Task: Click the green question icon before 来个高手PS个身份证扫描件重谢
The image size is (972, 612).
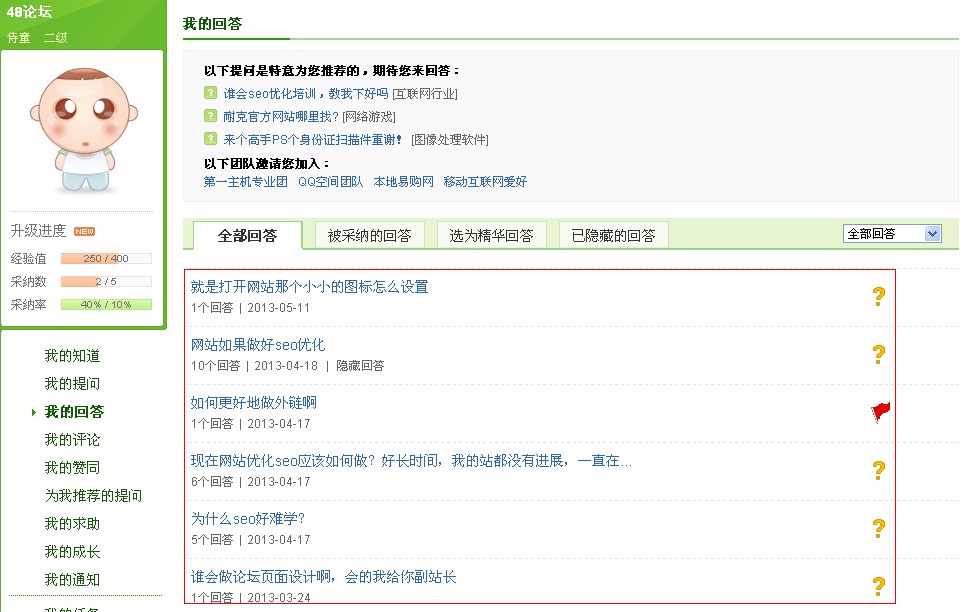Action: [x=210, y=140]
